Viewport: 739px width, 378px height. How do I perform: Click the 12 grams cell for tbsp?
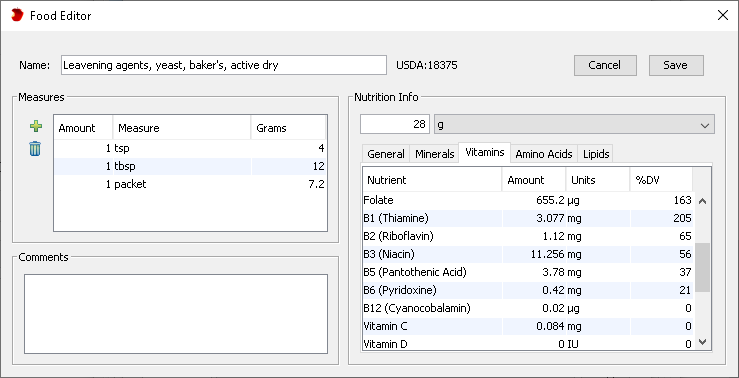click(x=288, y=166)
